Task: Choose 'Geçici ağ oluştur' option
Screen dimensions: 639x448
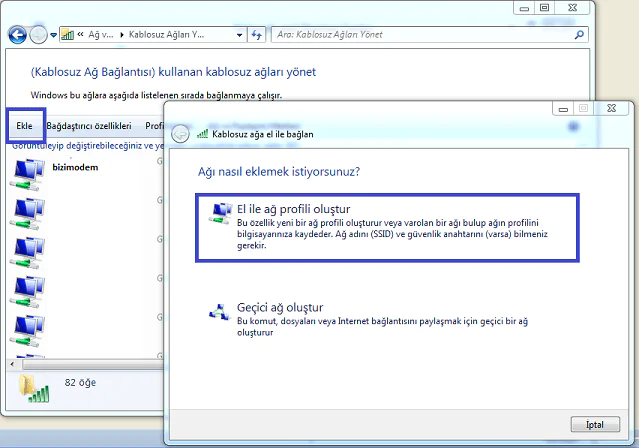Action: [x=279, y=307]
